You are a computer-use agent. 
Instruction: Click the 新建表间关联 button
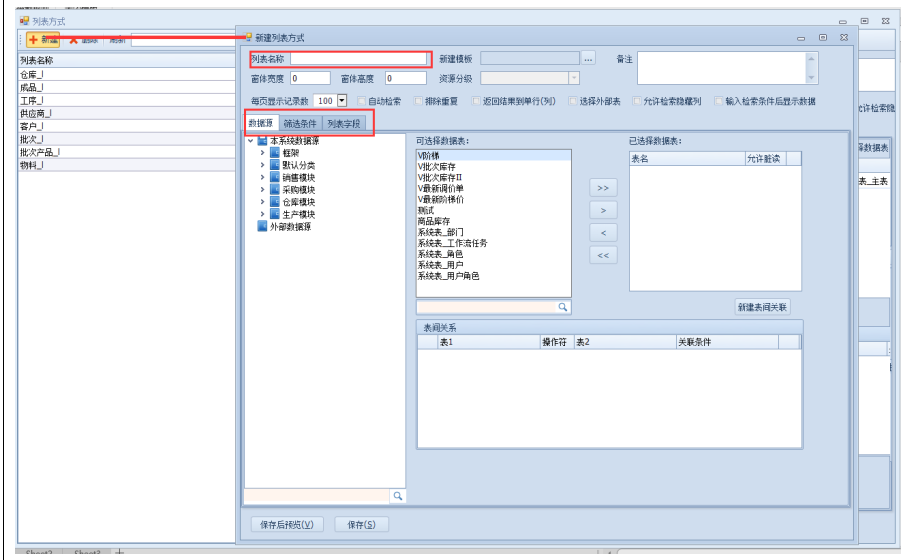762,307
